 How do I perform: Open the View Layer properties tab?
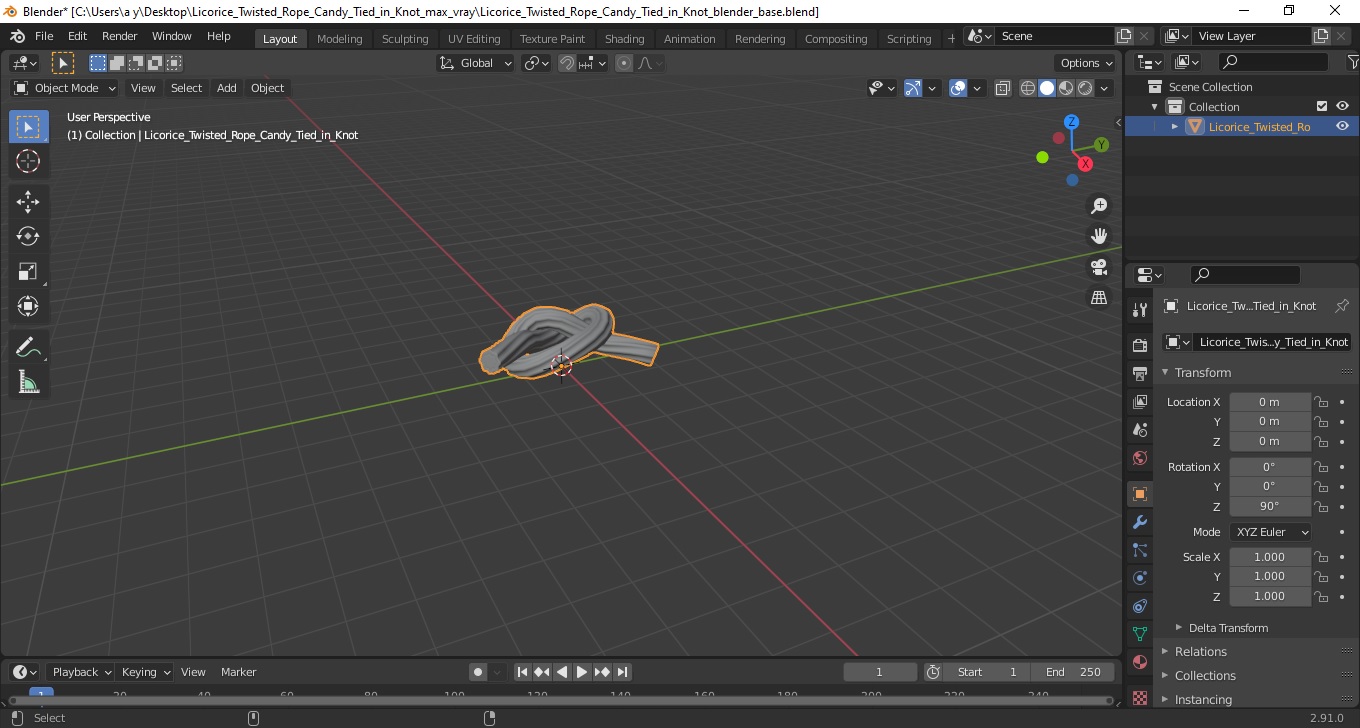coord(1140,402)
